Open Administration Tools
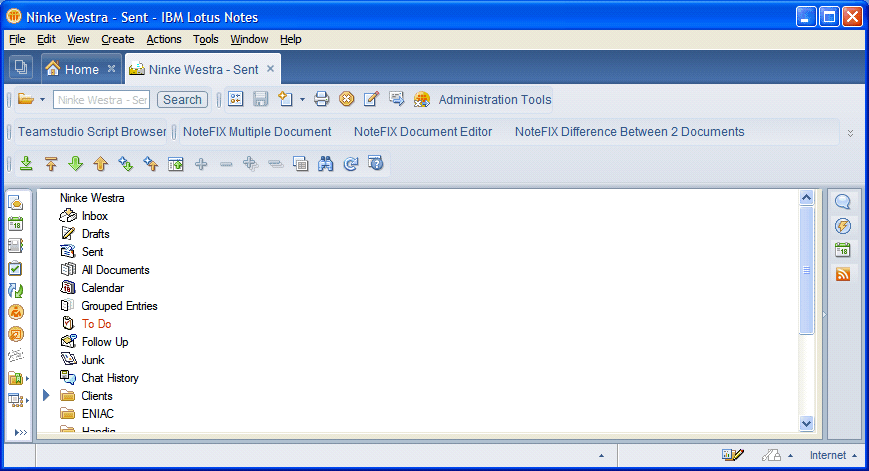Image resolution: width=869 pixels, height=471 pixels. (x=495, y=100)
